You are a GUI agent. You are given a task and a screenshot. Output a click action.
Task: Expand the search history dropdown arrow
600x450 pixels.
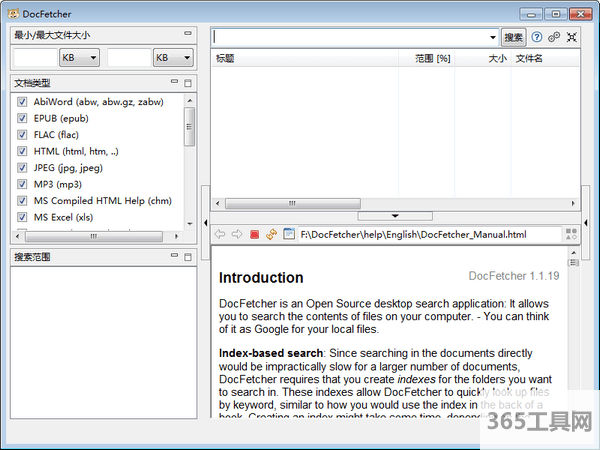click(492, 38)
